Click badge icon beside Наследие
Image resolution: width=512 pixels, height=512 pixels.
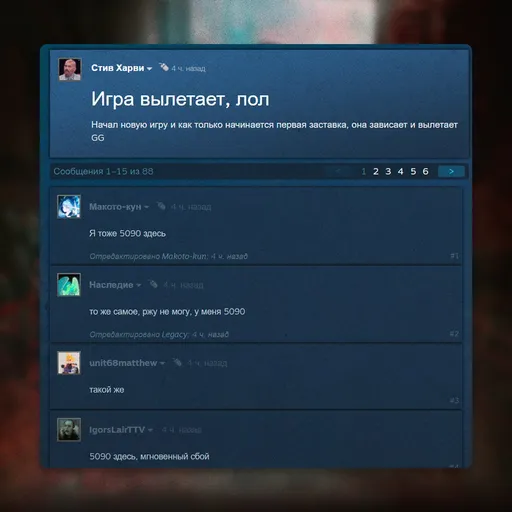(153, 284)
